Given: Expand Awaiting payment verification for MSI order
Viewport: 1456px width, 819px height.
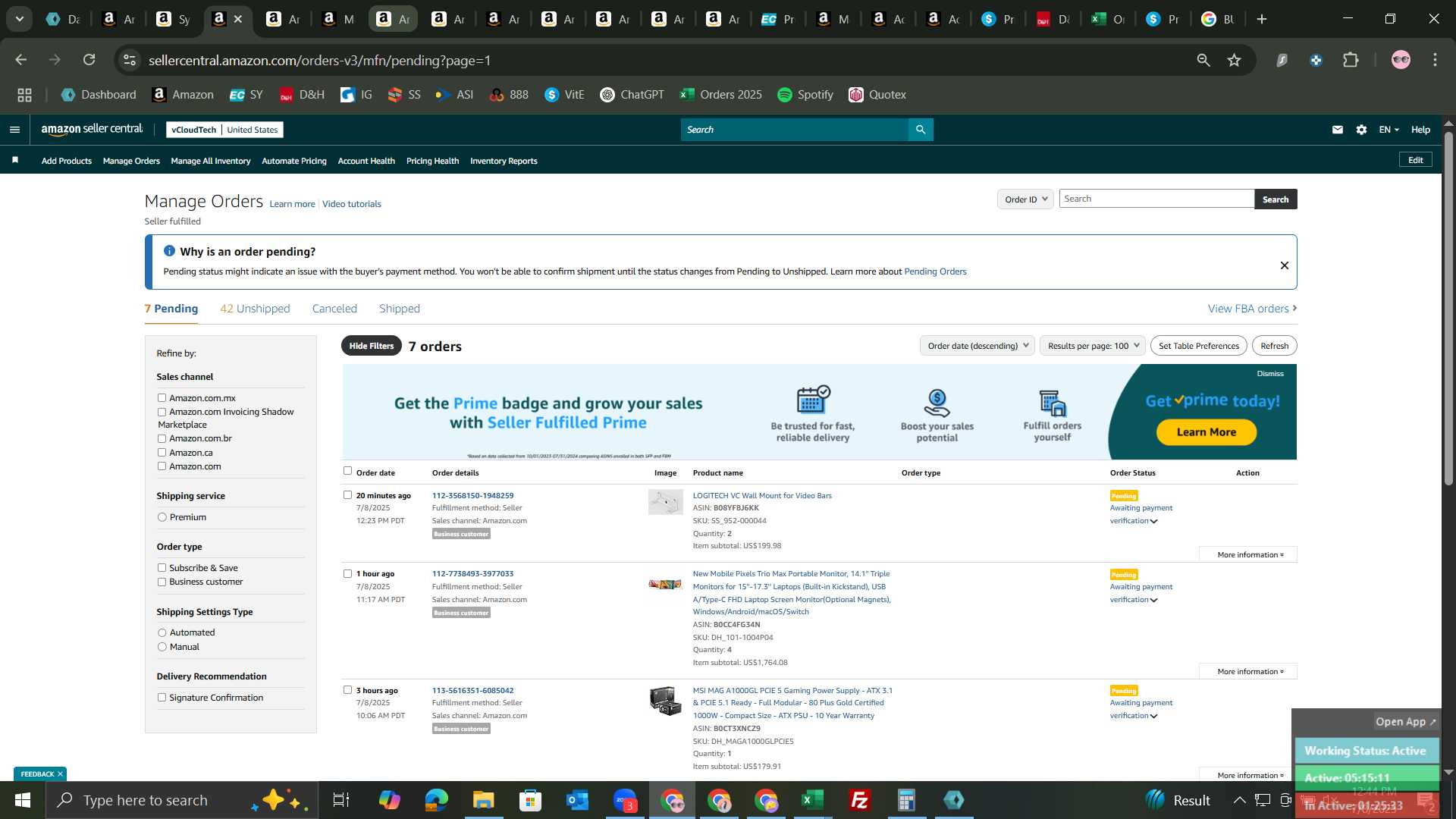Looking at the screenshot, I should (x=1141, y=709).
